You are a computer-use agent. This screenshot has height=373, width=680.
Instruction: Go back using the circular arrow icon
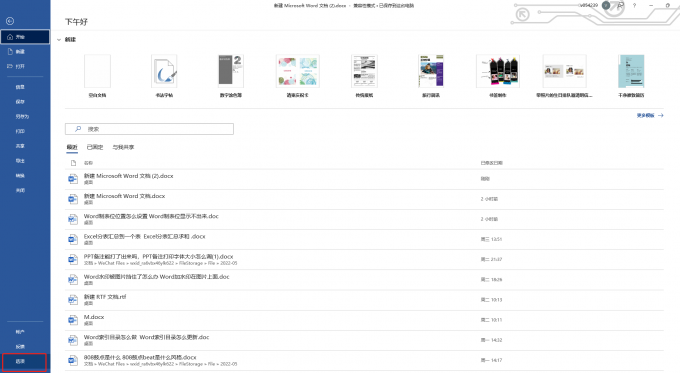tap(10, 21)
